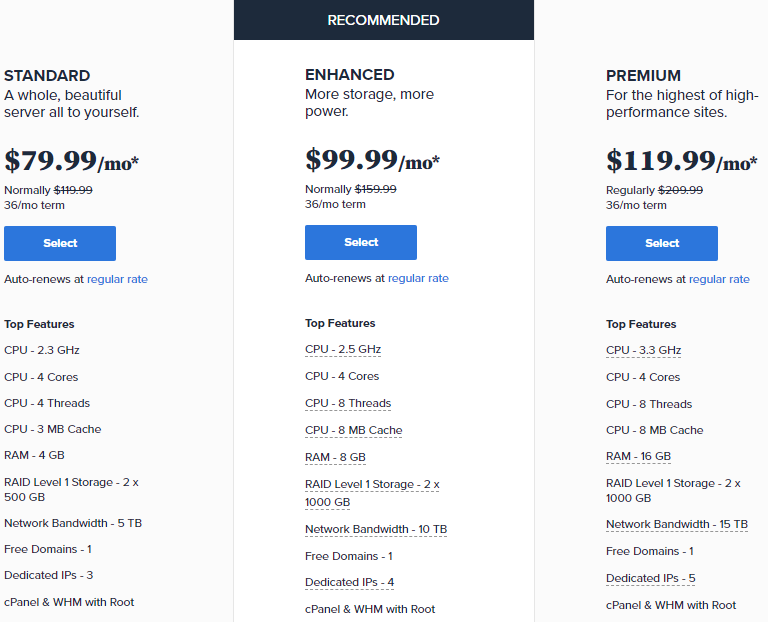
Task: Click Network Bandwidth - 10 TB feature
Action: [x=376, y=529]
